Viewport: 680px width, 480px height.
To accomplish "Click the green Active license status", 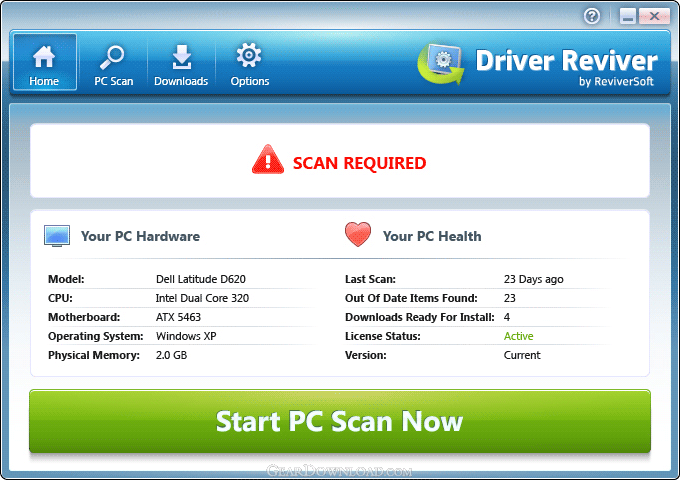I will click(518, 336).
